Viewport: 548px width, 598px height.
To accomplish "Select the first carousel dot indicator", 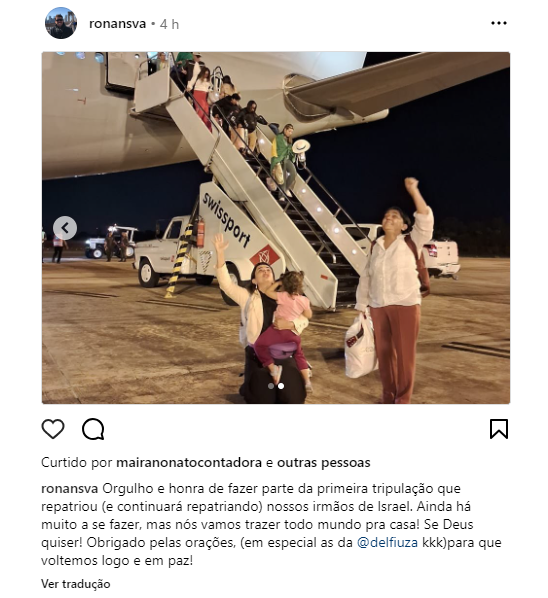I will [x=271, y=386].
